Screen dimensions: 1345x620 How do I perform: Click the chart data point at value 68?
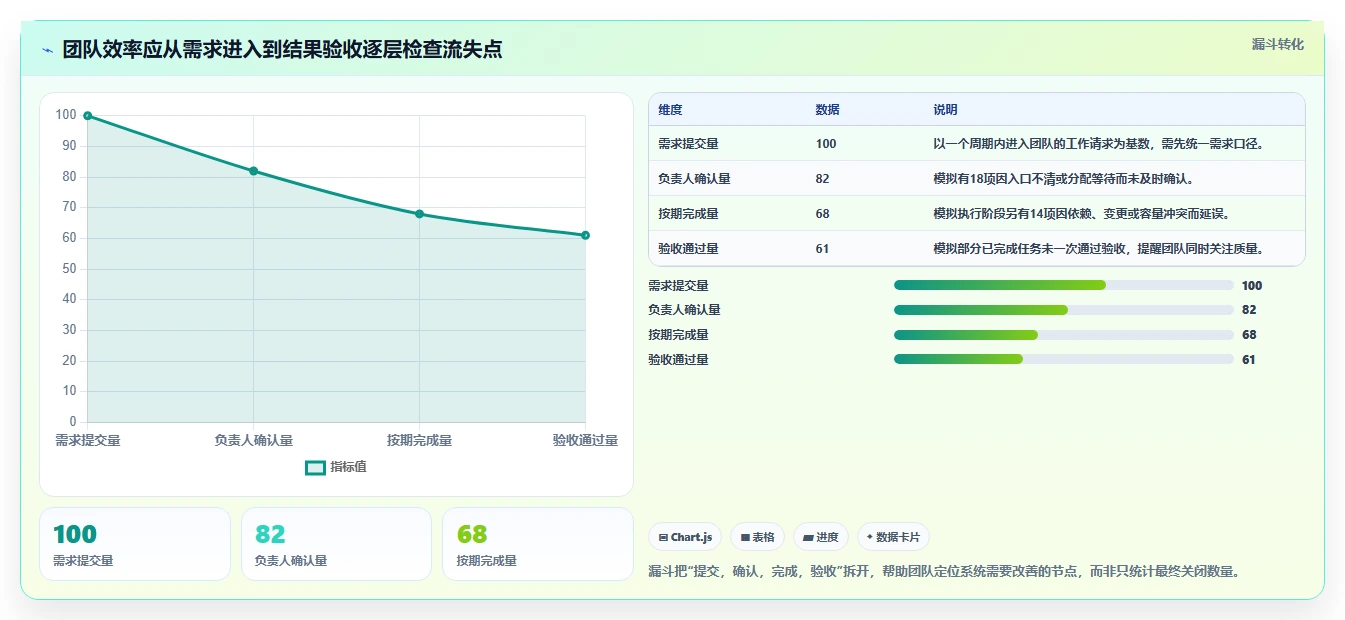[419, 214]
